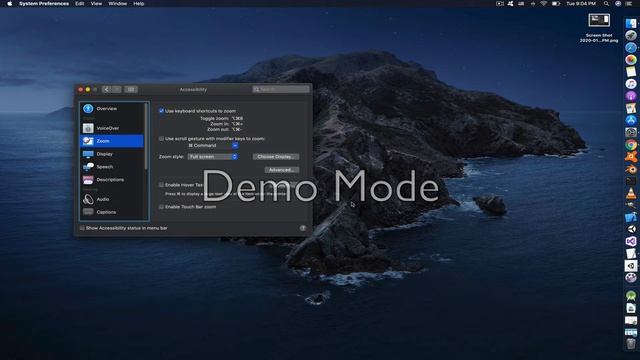Open Finder from the Dock
This screenshot has width=640, height=360.
click(631, 24)
